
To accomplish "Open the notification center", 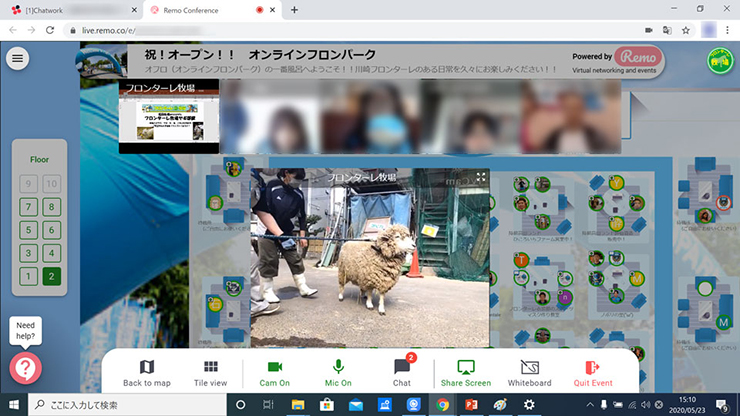I will click(723, 405).
